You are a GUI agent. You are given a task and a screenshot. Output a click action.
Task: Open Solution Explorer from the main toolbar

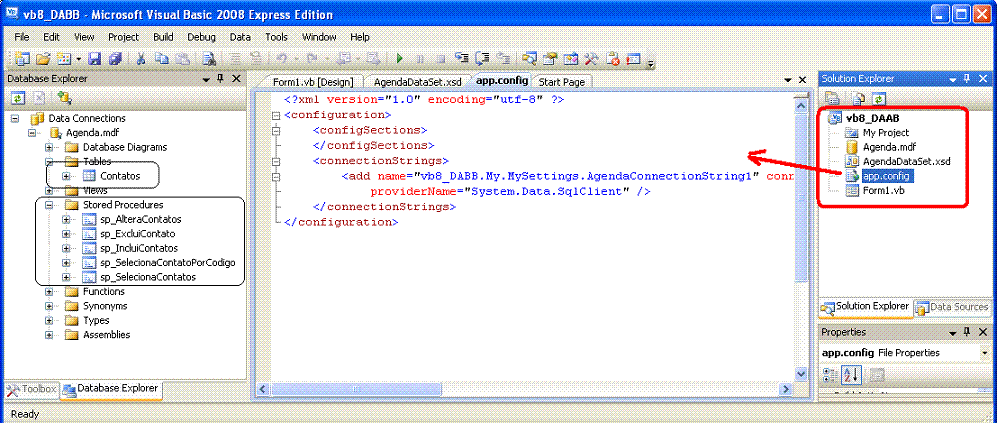pos(530,59)
